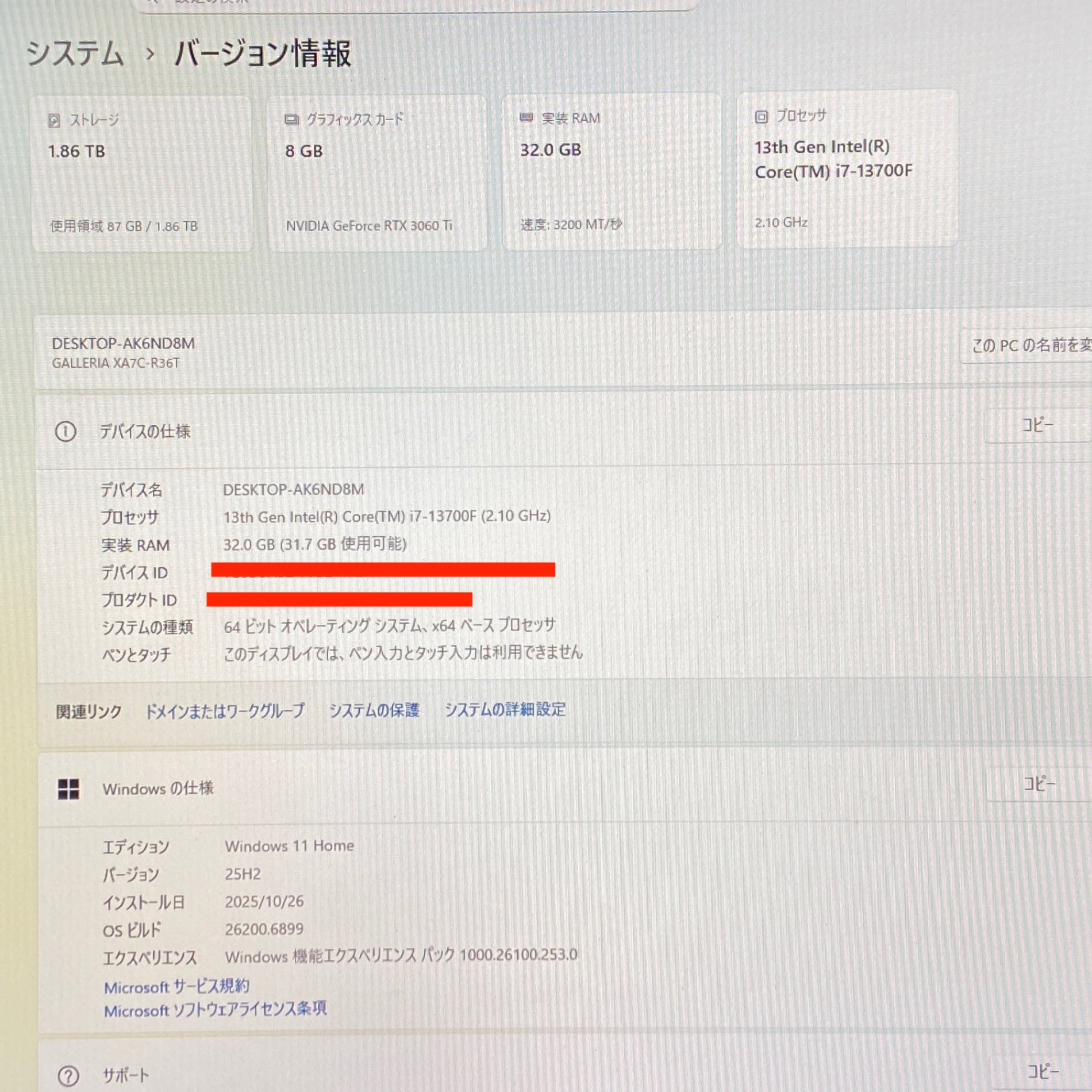Viewport: 1092px width, 1092px height.
Task: Click the RAM icon beside 実装 RAM
Action: pyautogui.click(x=526, y=118)
